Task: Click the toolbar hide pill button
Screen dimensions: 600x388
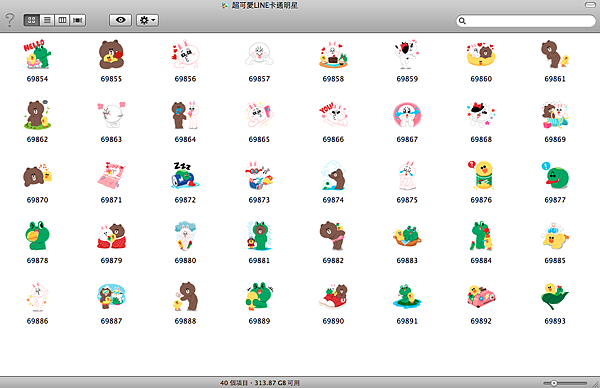Action: [x=590, y=5]
